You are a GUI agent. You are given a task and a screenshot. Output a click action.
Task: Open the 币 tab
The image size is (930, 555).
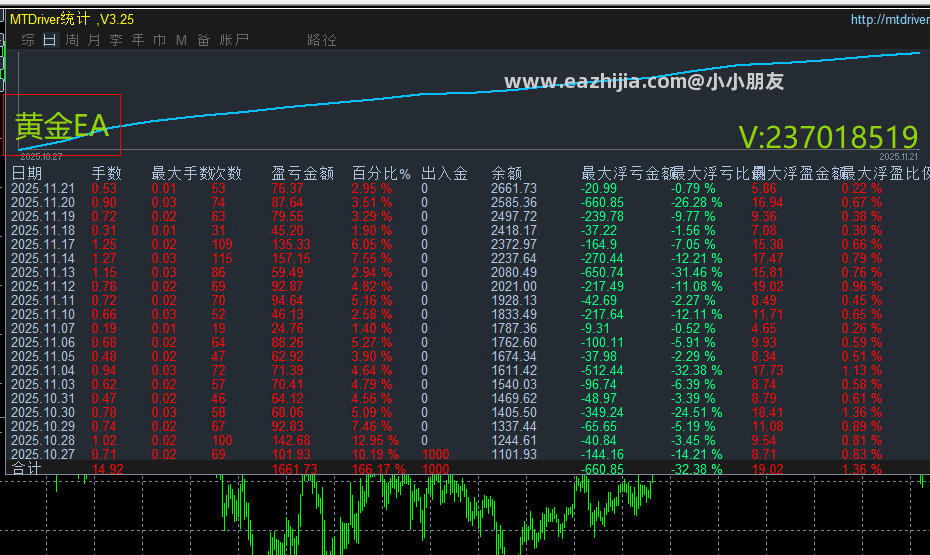tap(160, 40)
